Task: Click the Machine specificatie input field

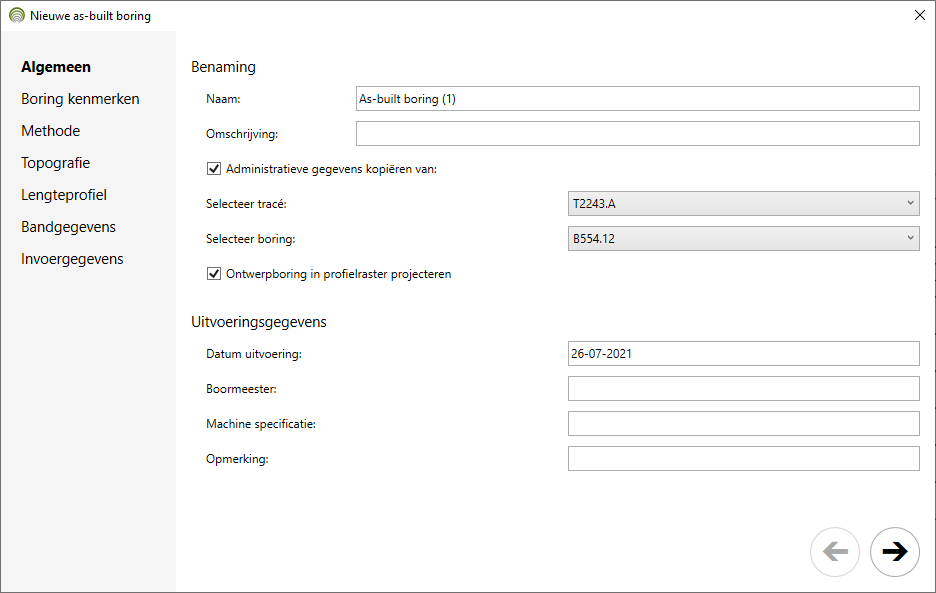Action: (743, 423)
